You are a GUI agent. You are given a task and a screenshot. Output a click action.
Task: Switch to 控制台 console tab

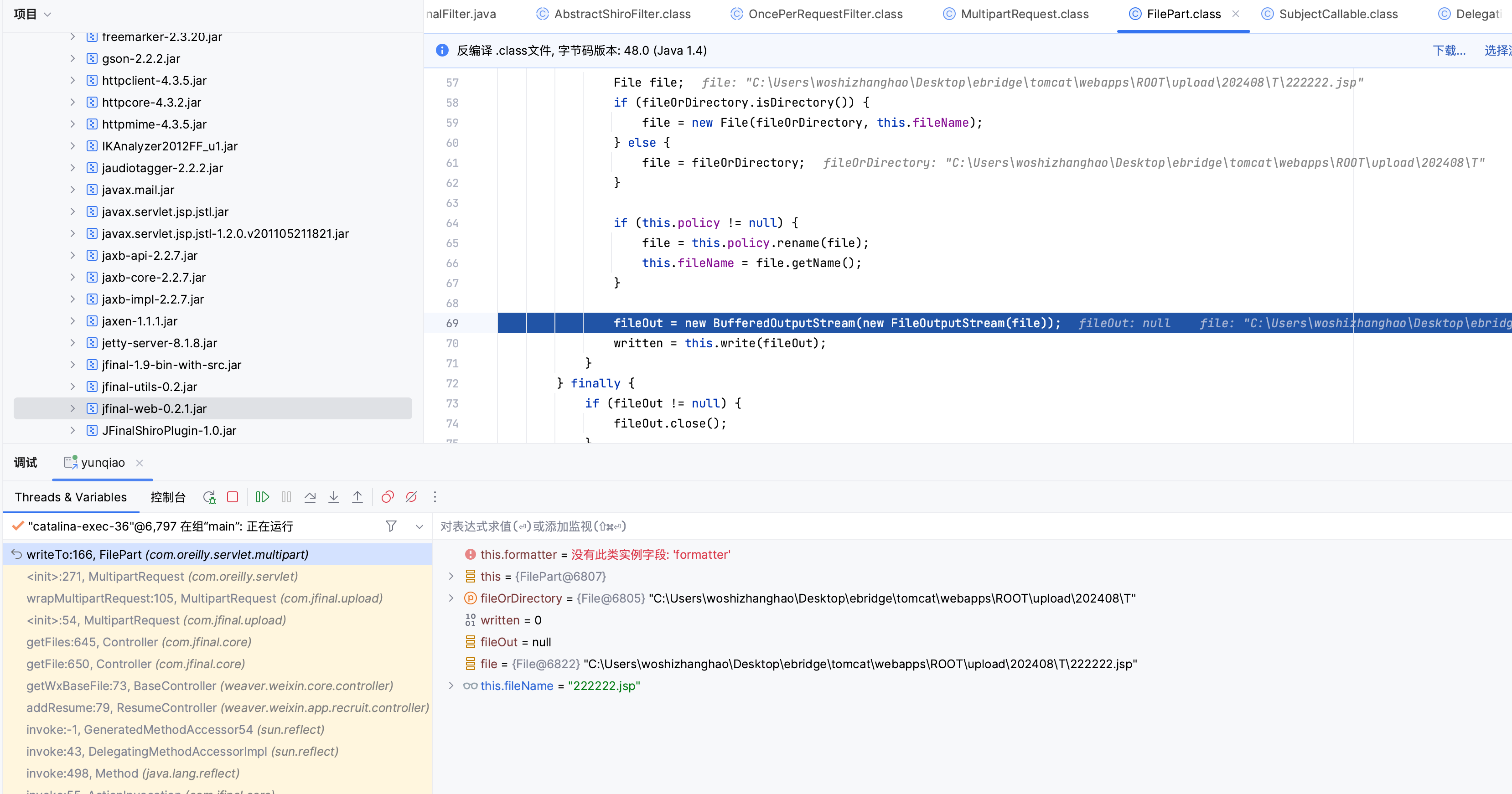pos(168,497)
